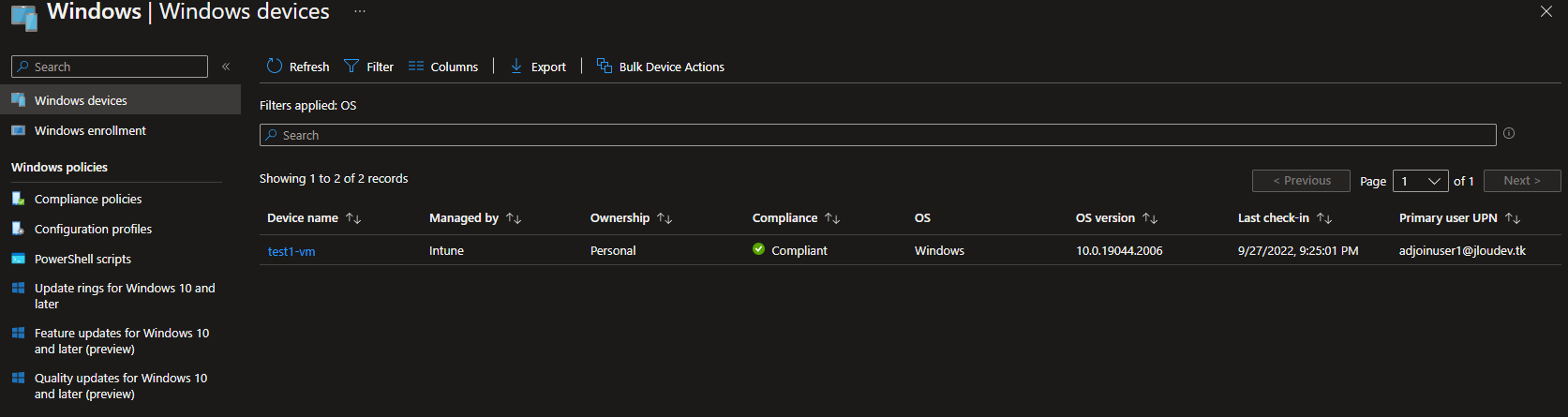Click the green Compliant status icon
The height and width of the screenshot is (417, 1568).
tap(758, 249)
